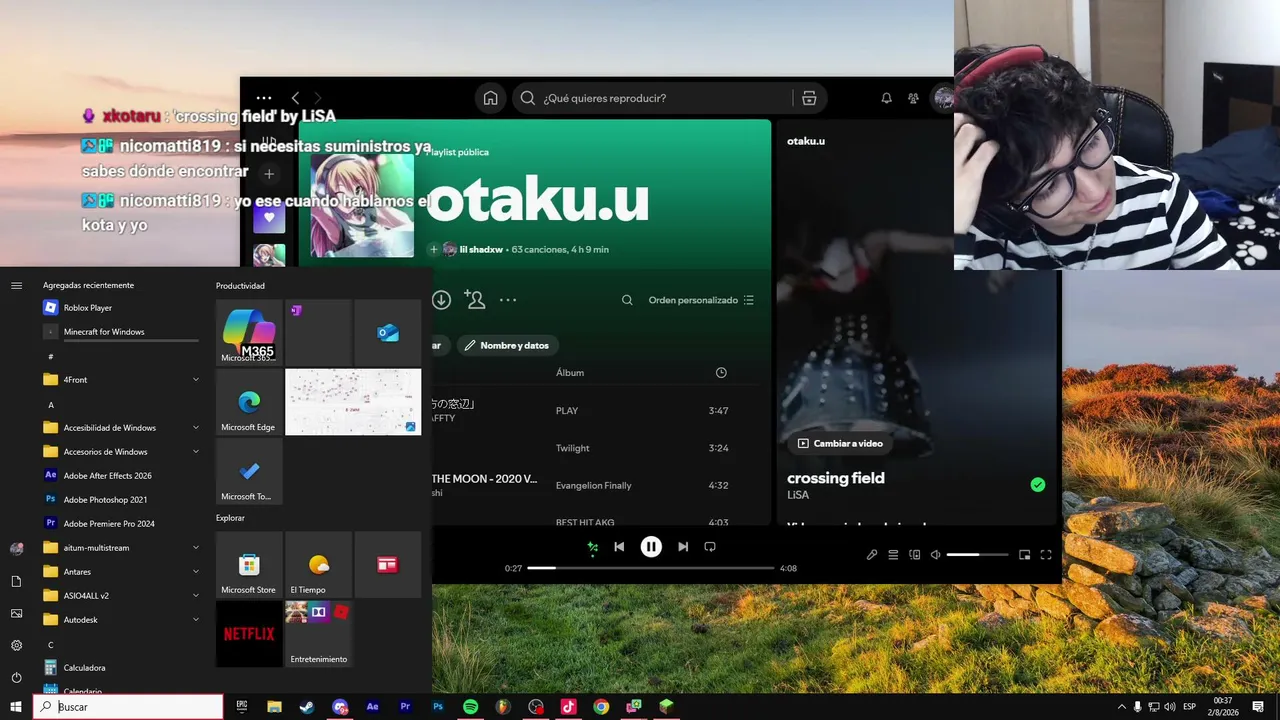1280x720 pixels.
Task: Open lil shadxw profile link
Action: click(480, 250)
